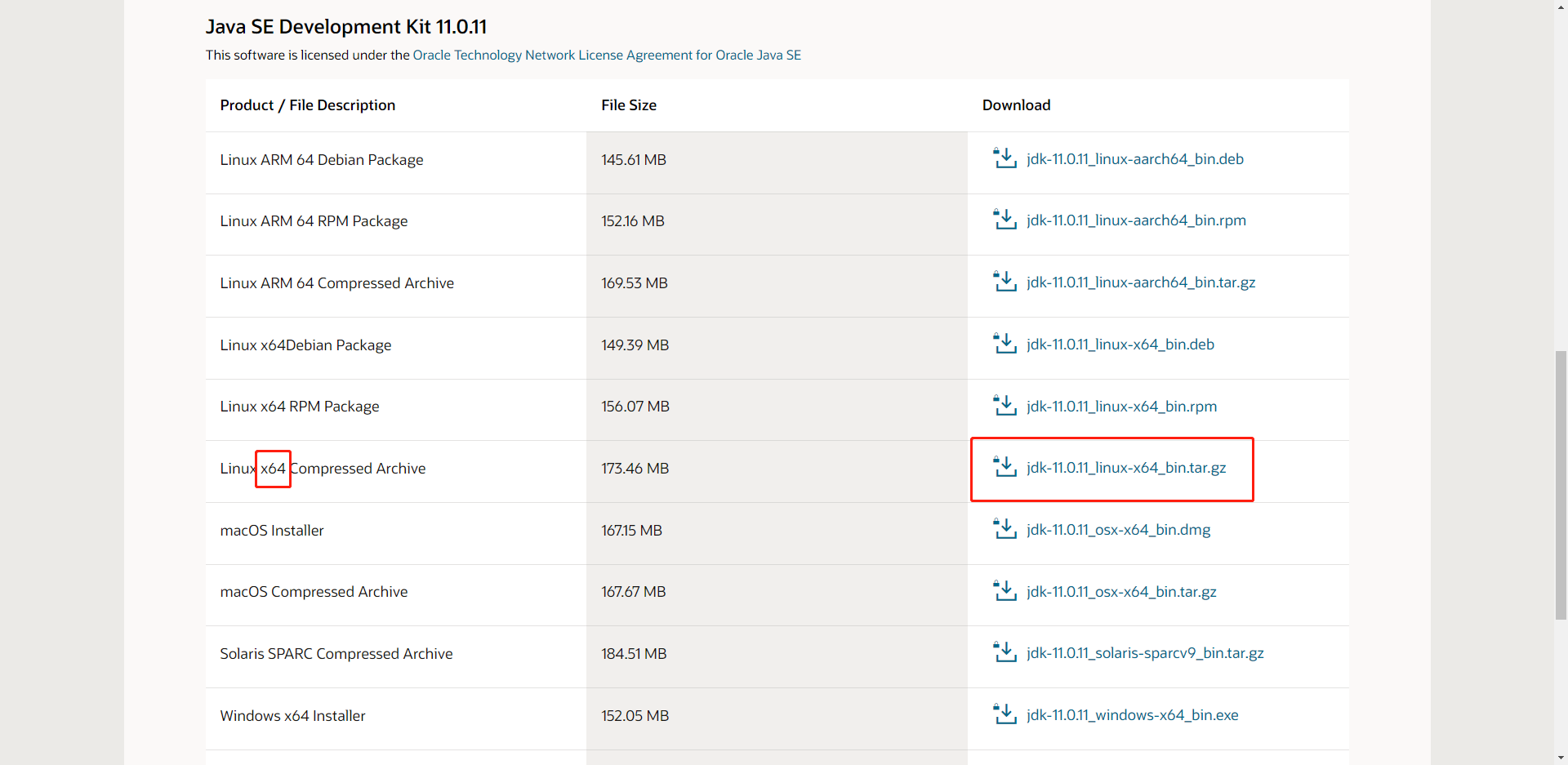Click the Product / File Description column header
Screen dimensions: 1568x765
point(308,105)
